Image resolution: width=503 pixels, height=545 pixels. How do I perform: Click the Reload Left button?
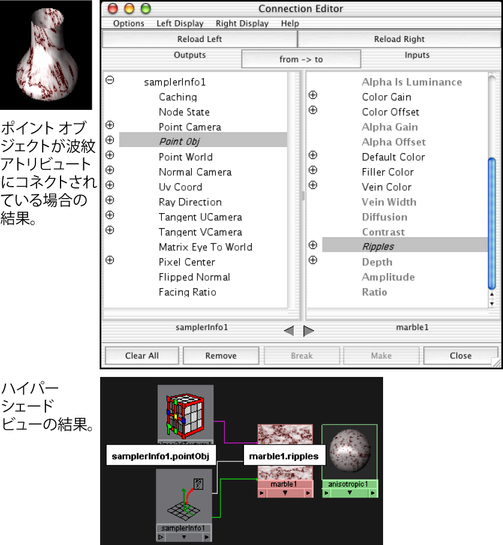click(x=200, y=39)
